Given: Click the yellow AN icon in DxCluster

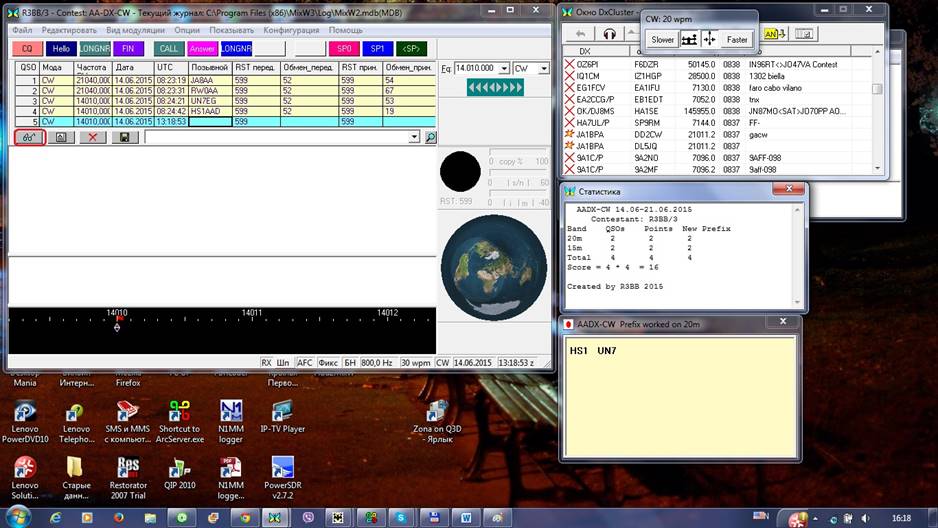Looking at the screenshot, I should (x=771, y=33).
